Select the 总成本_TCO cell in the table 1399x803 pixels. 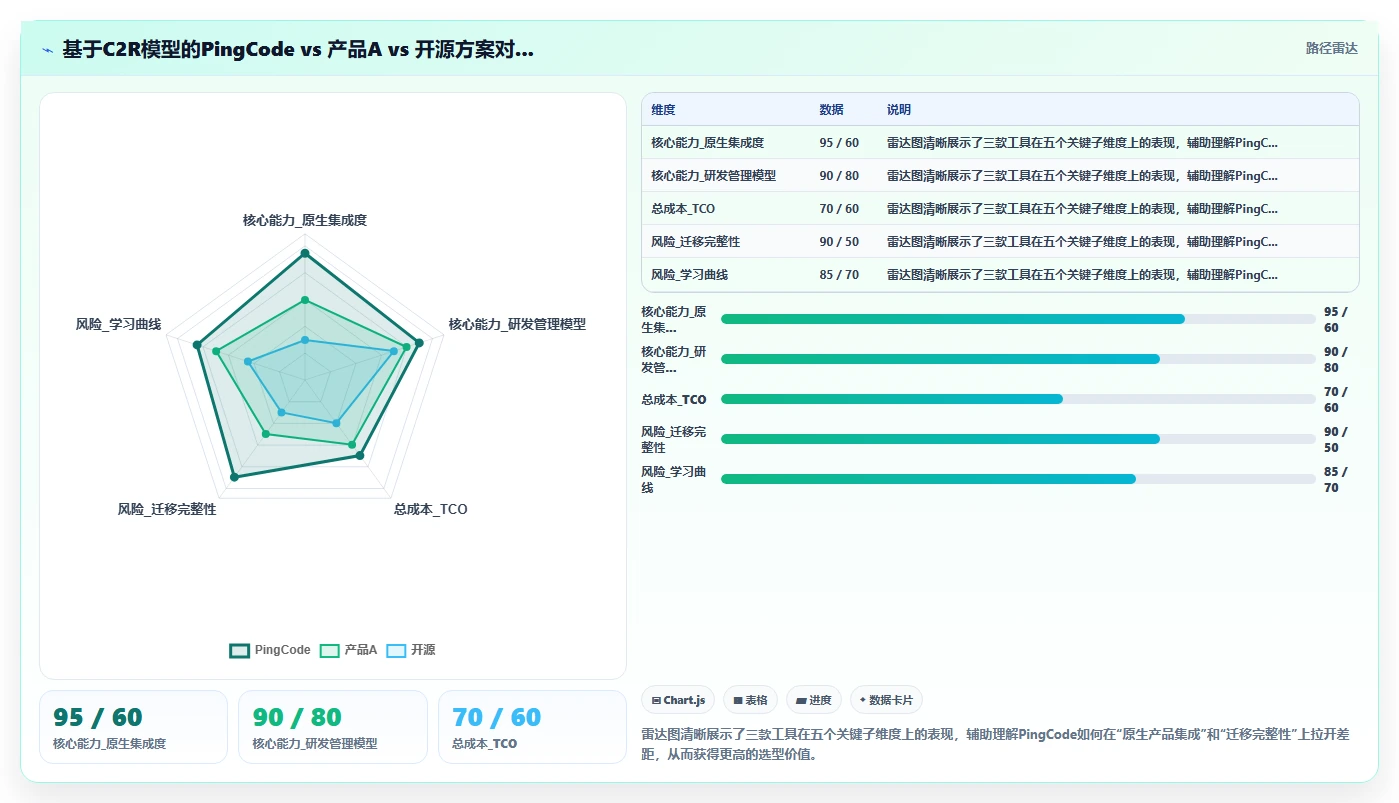tap(683, 209)
